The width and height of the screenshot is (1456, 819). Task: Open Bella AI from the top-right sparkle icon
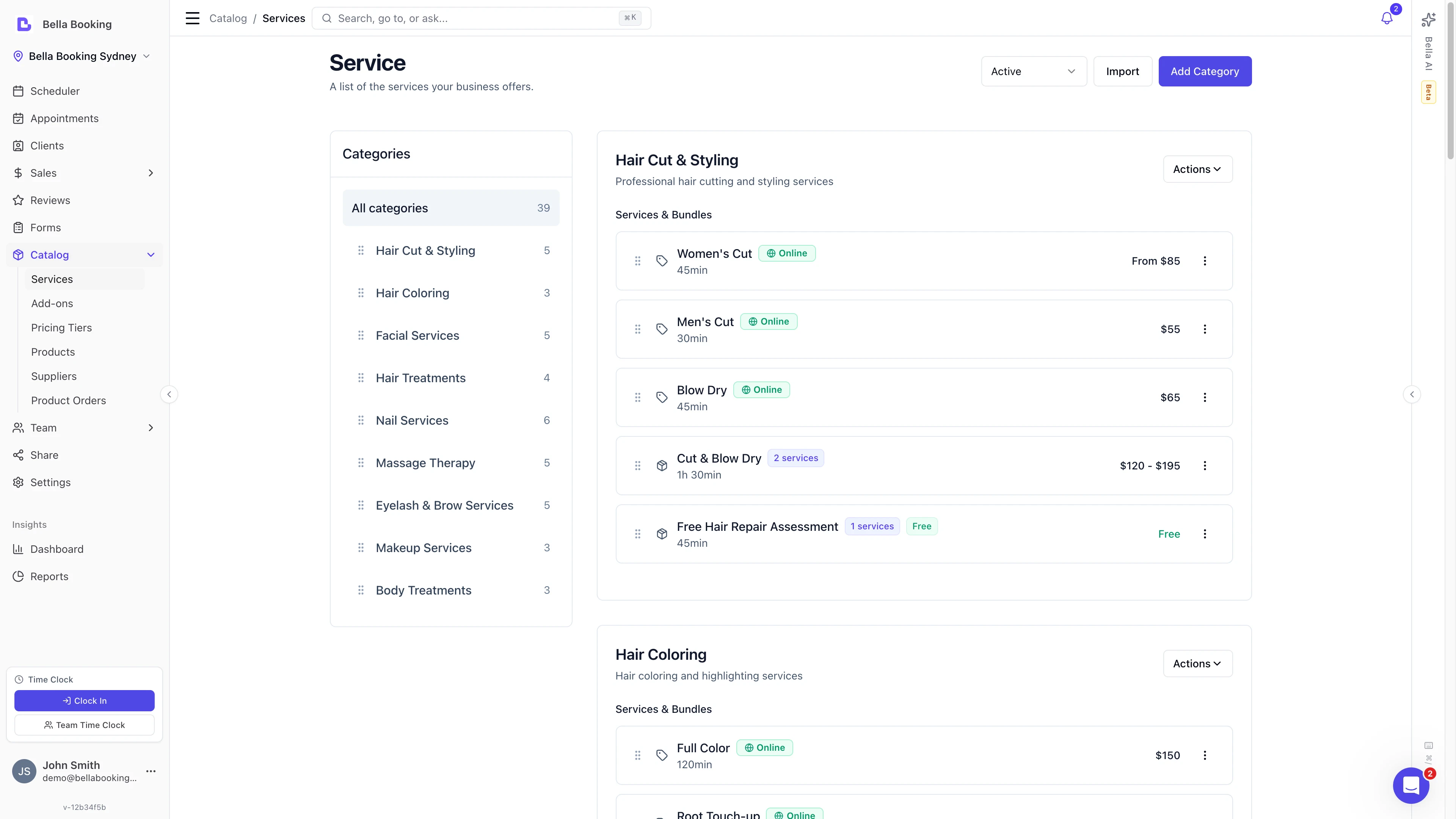(1428, 19)
